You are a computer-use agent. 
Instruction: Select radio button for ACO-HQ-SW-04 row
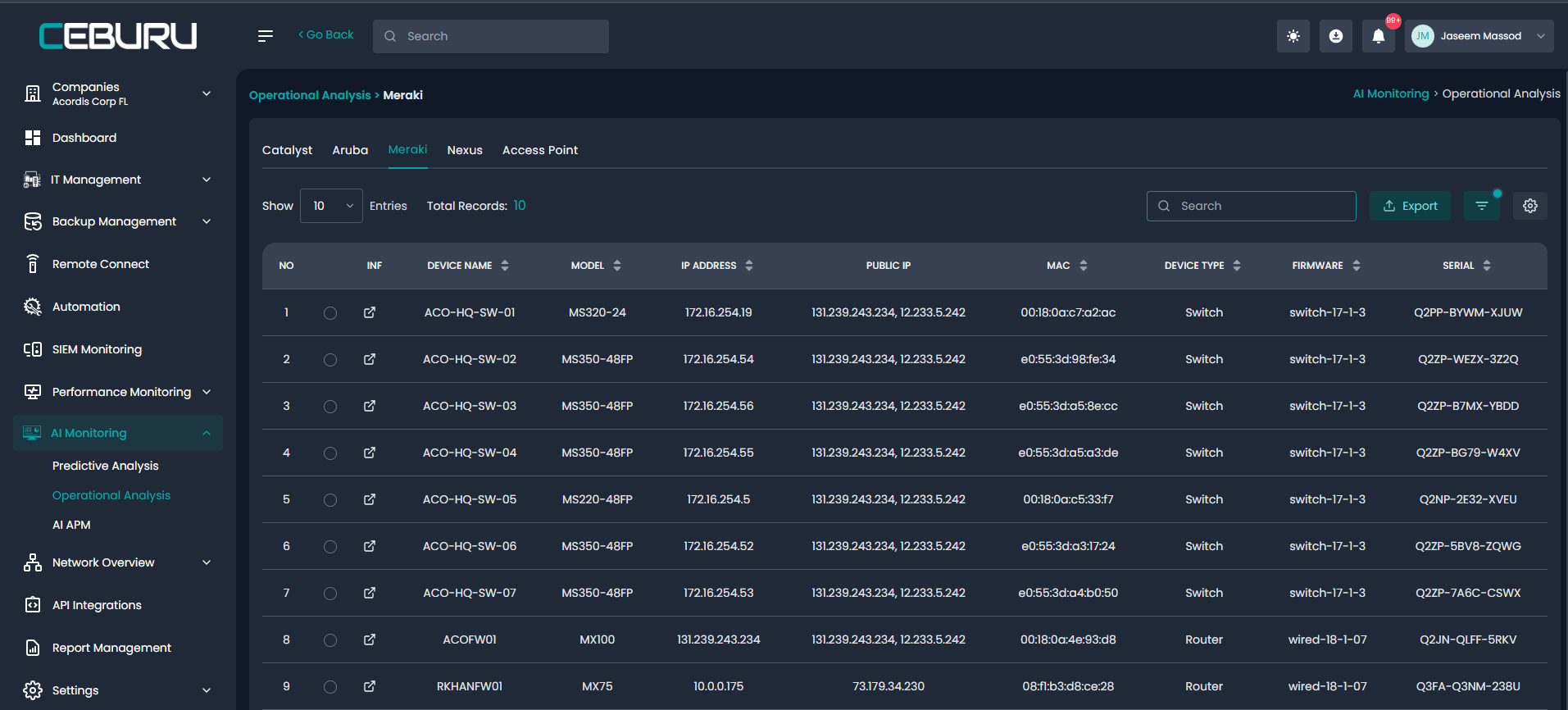330,453
